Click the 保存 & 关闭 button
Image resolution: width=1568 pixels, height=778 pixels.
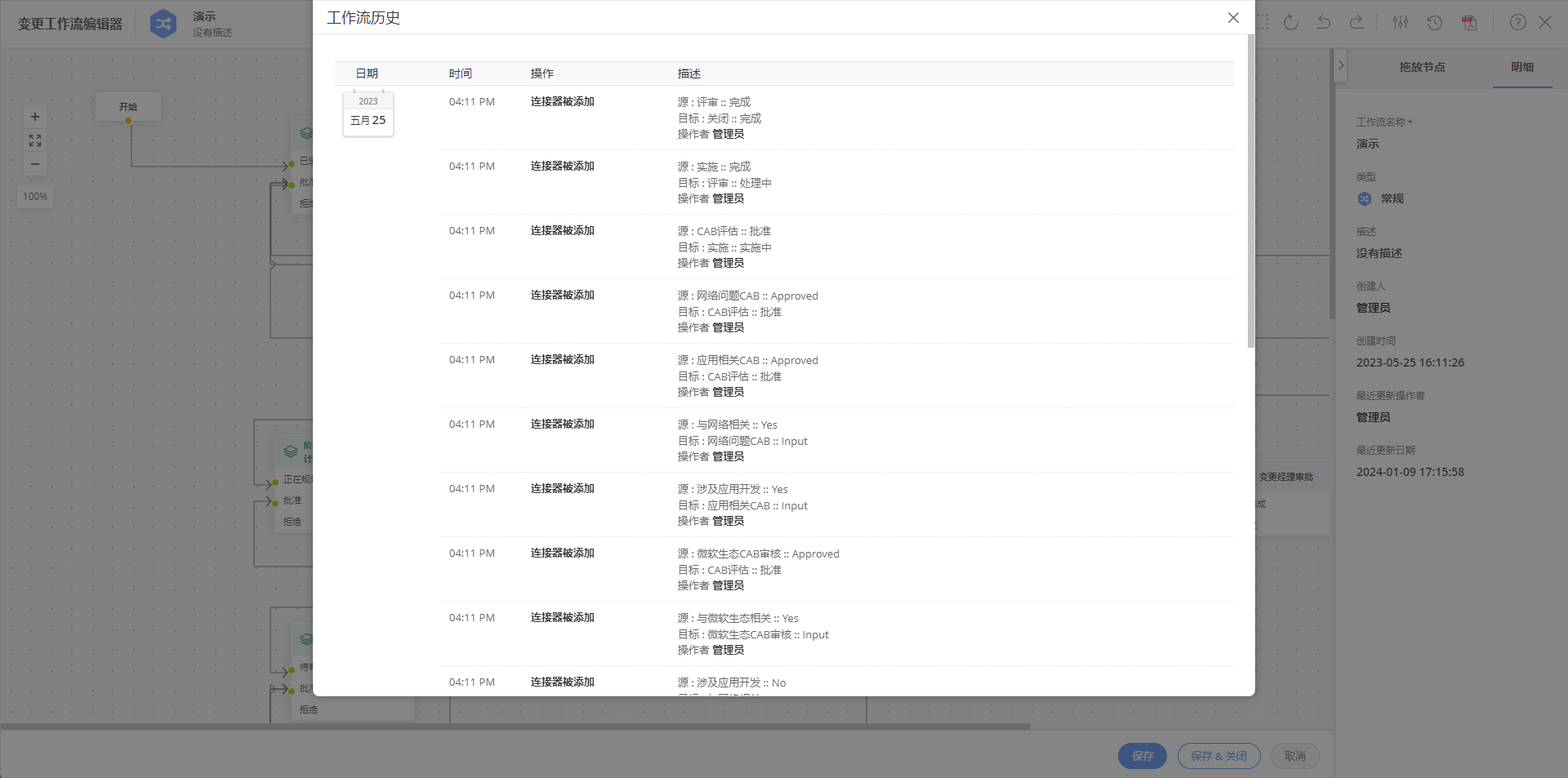[1218, 756]
